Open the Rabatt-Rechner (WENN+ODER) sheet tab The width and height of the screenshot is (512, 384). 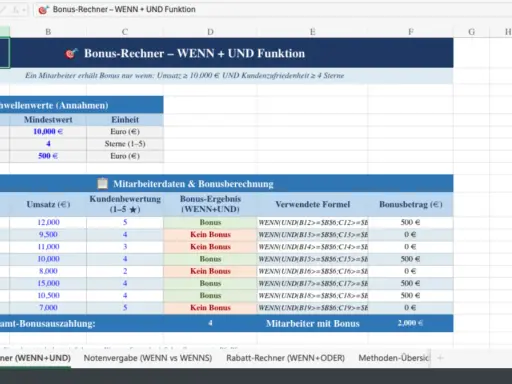coord(285,358)
